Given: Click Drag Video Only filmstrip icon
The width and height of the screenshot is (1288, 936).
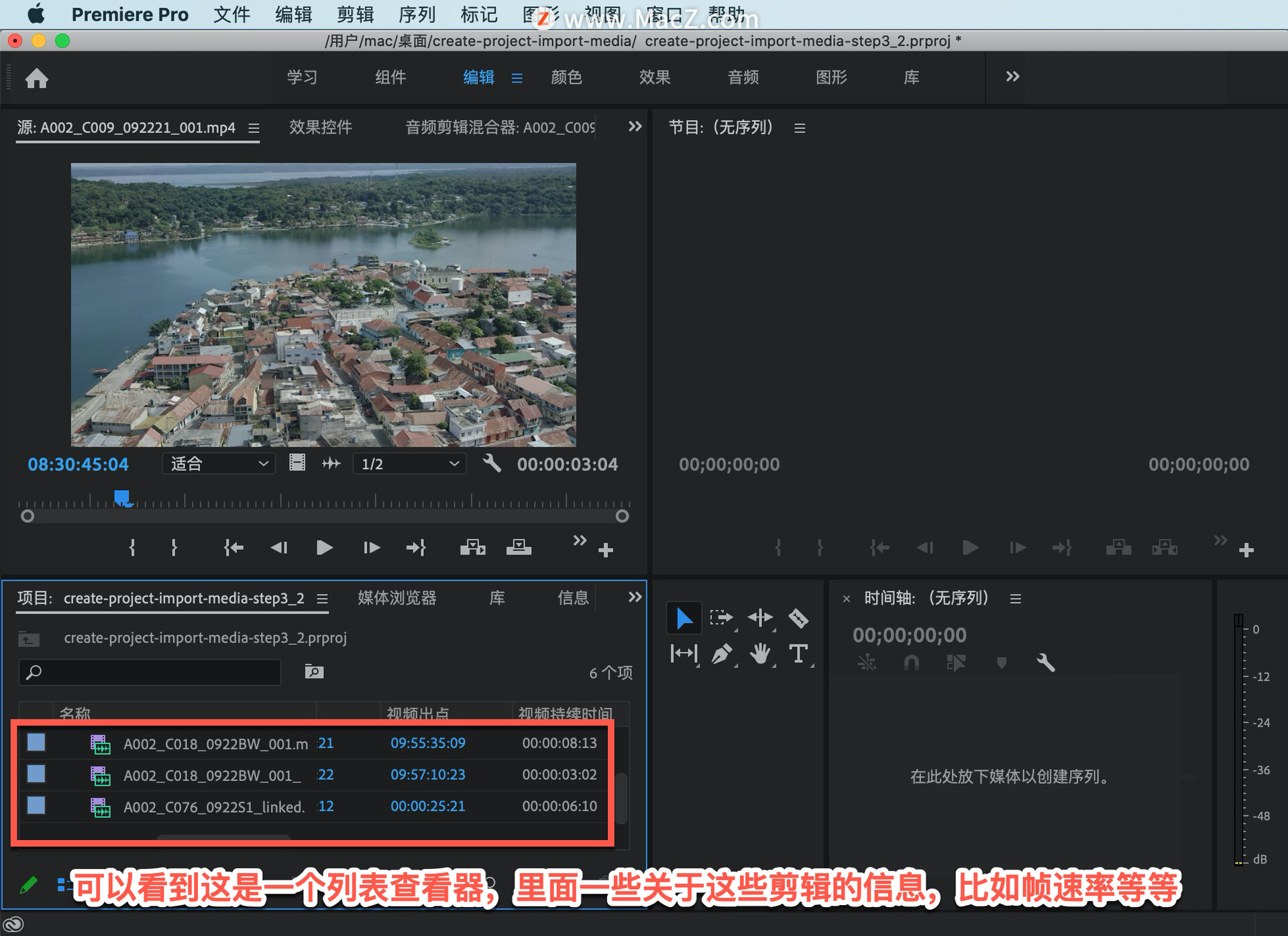Looking at the screenshot, I should 297,463.
